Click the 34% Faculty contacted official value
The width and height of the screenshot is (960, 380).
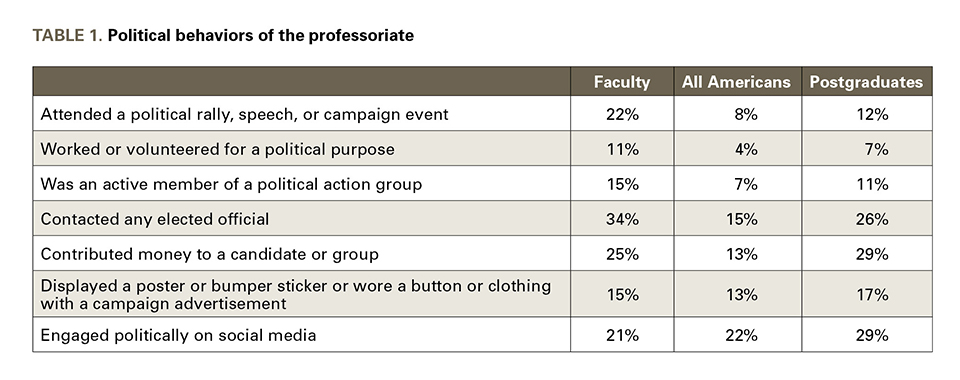[622, 219]
